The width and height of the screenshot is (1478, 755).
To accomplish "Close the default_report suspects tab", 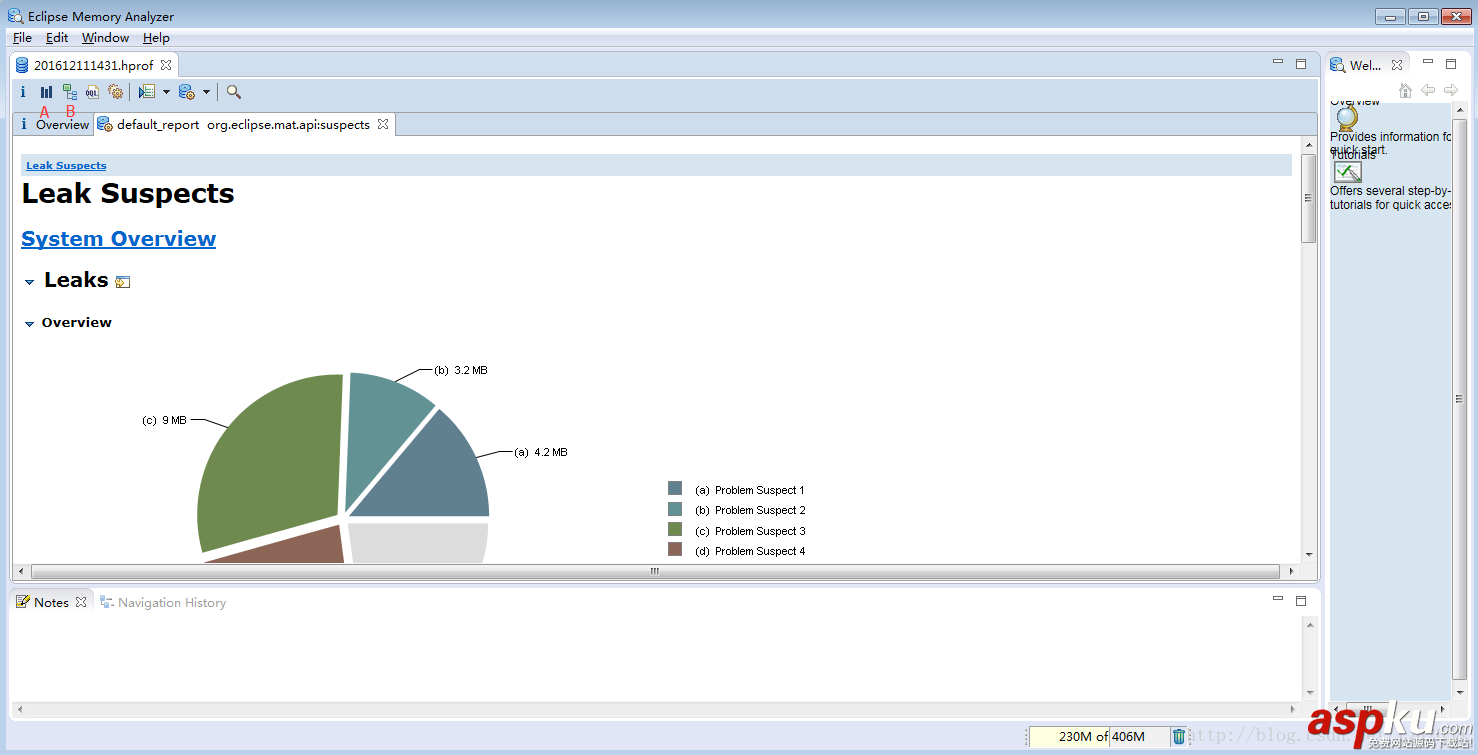I will 383,125.
